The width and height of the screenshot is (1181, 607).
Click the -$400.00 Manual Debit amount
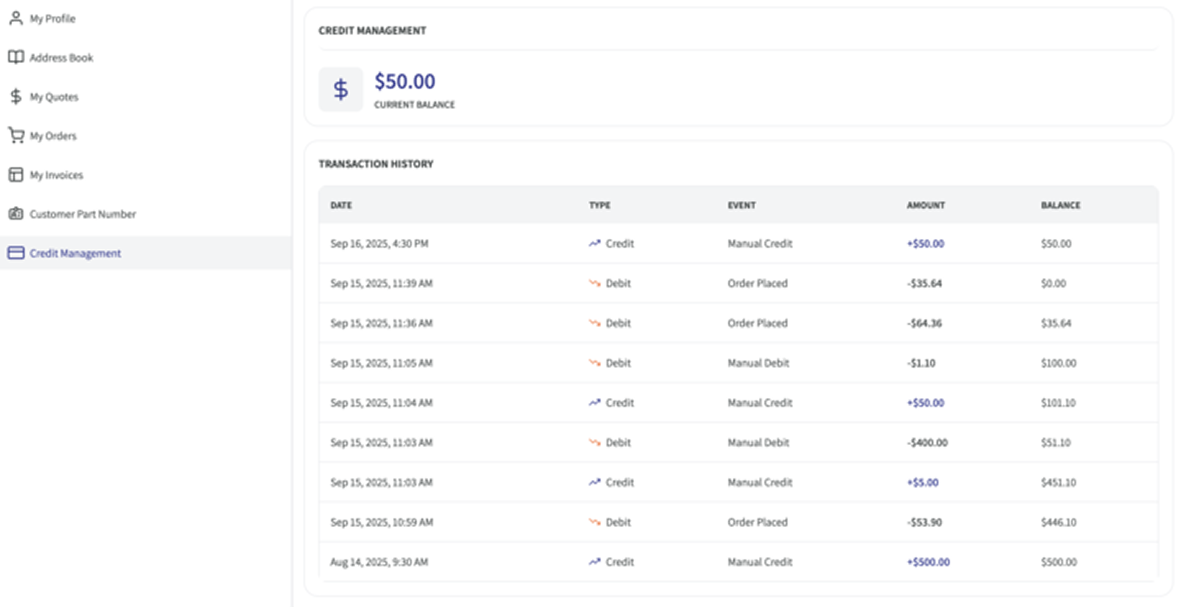pos(927,443)
